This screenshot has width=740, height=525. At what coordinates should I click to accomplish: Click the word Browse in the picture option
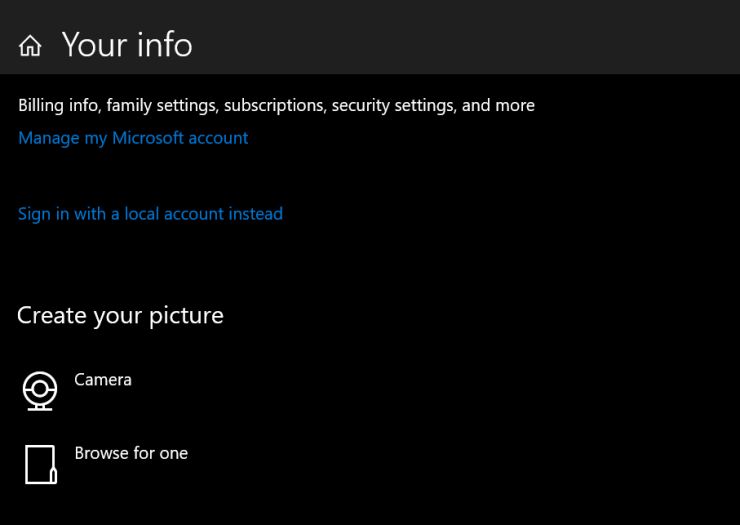[101, 453]
